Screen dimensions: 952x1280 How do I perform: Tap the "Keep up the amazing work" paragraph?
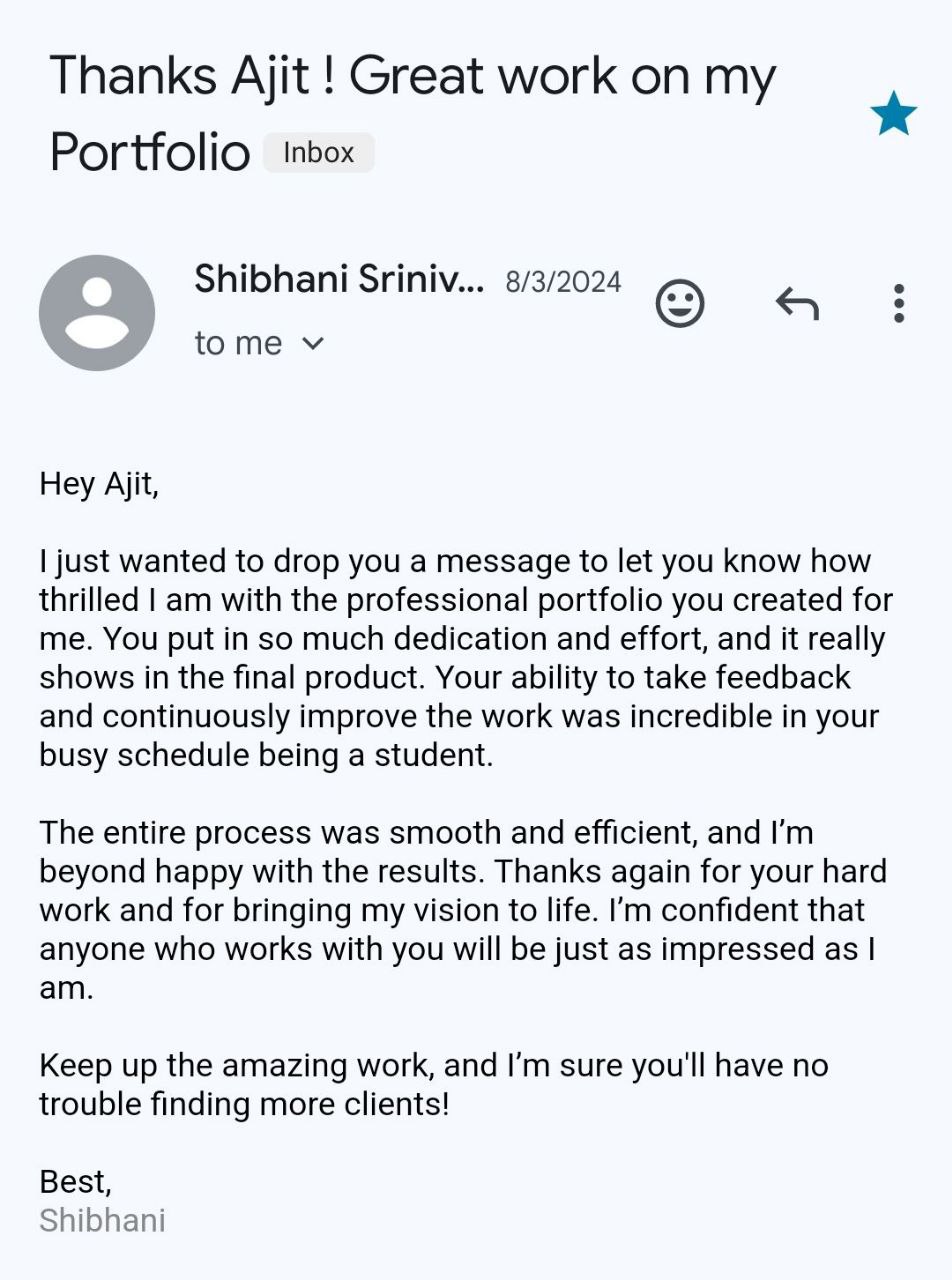pyautogui.click(x=434, y=1084)
